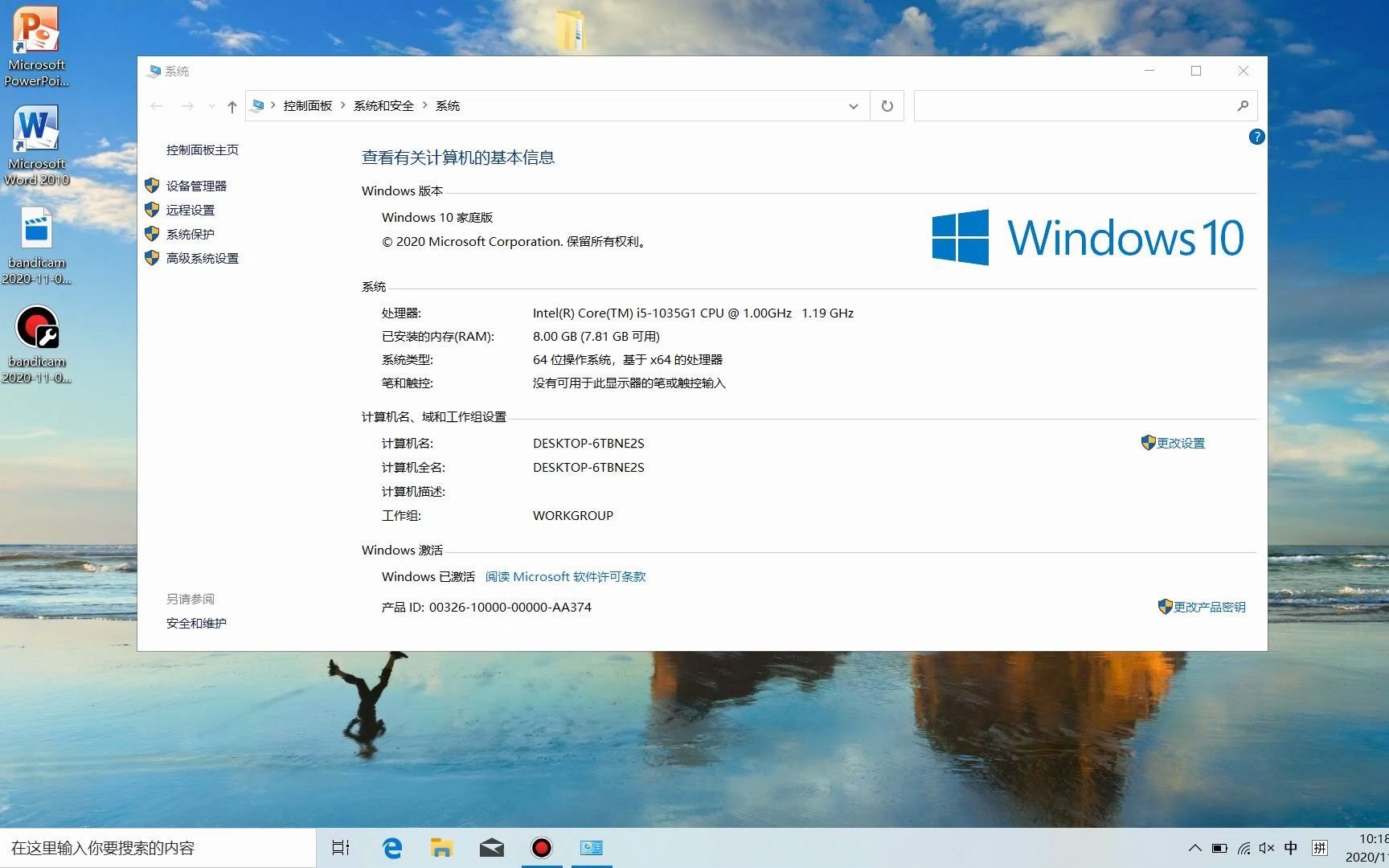Toggle the 拼 IME mode indicator
The width and height of the screenshot is (1389, 868).
coord(1320,848)
